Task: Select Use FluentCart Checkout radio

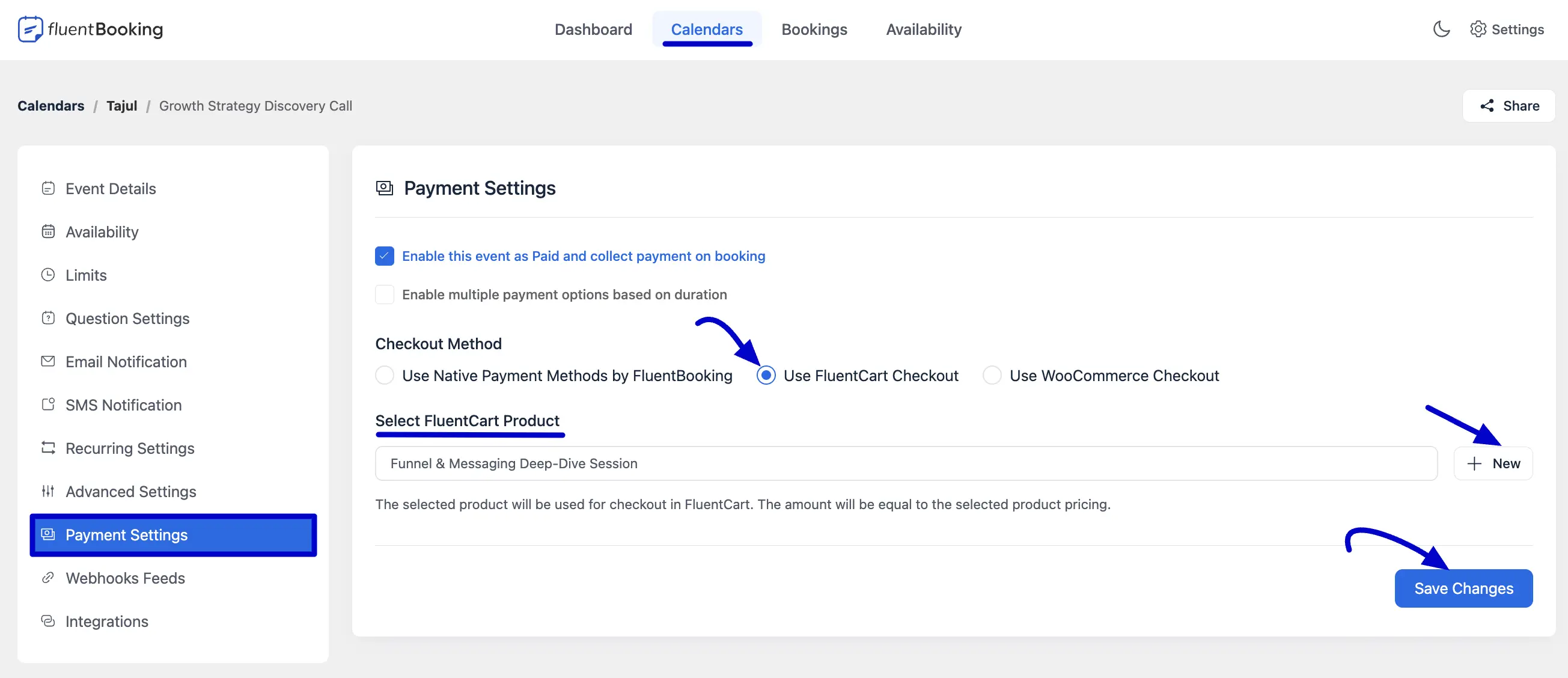Action: point(766,376)
